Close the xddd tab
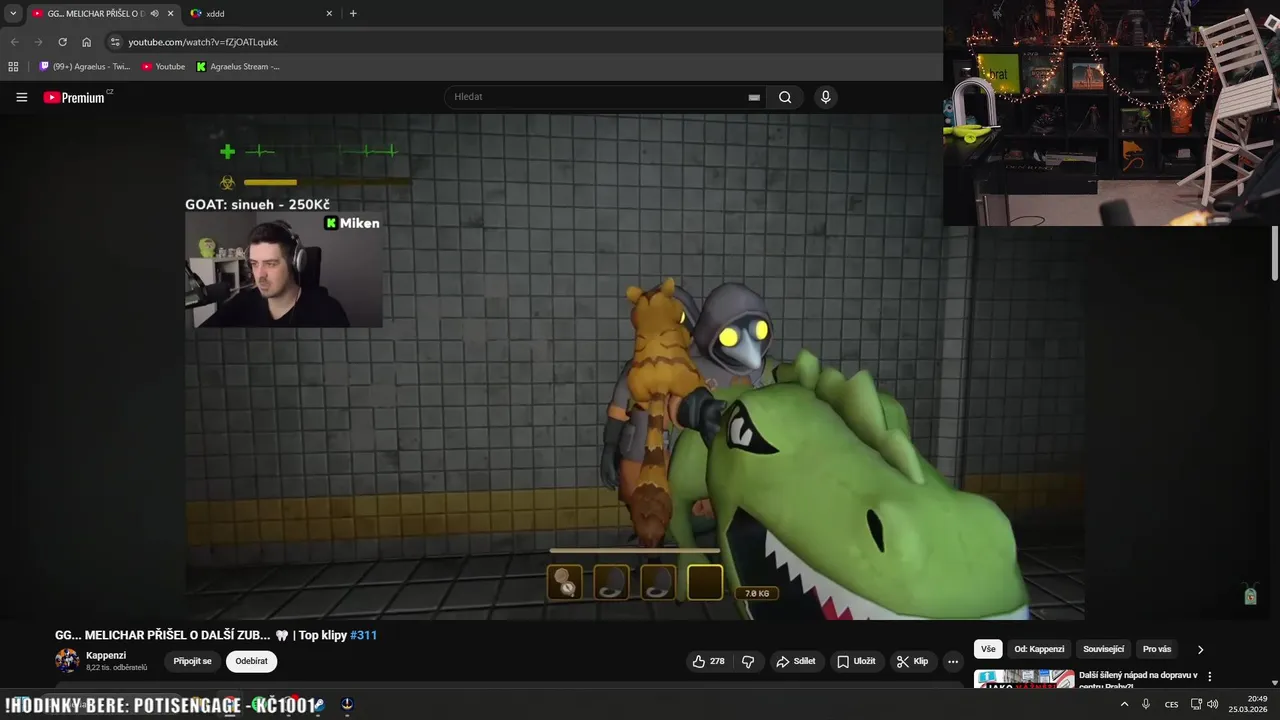The width and height of the screenshot is (1280, 720). click(x=329, y=13)
